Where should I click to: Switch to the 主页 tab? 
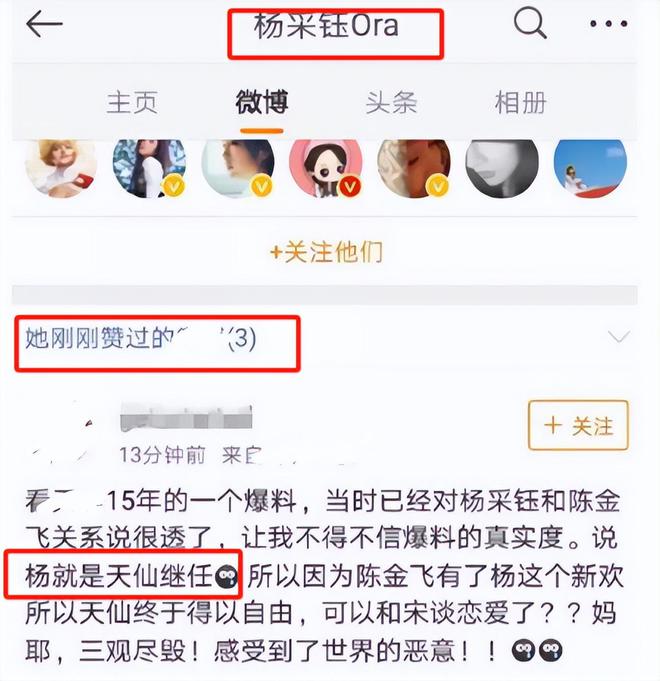click(132, 103)
